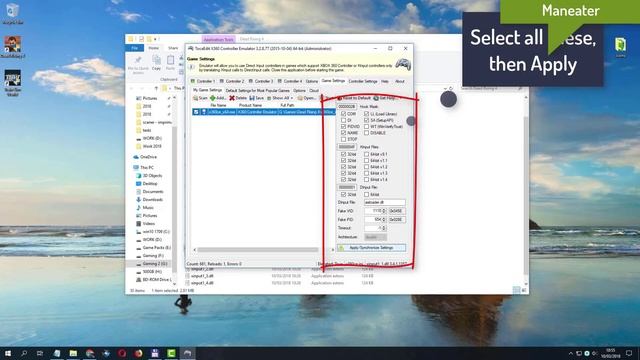Viewport: 640px width, 360px height.
Task: Click the Apply/Synchronize Settings button
Action: coord(371,248)
